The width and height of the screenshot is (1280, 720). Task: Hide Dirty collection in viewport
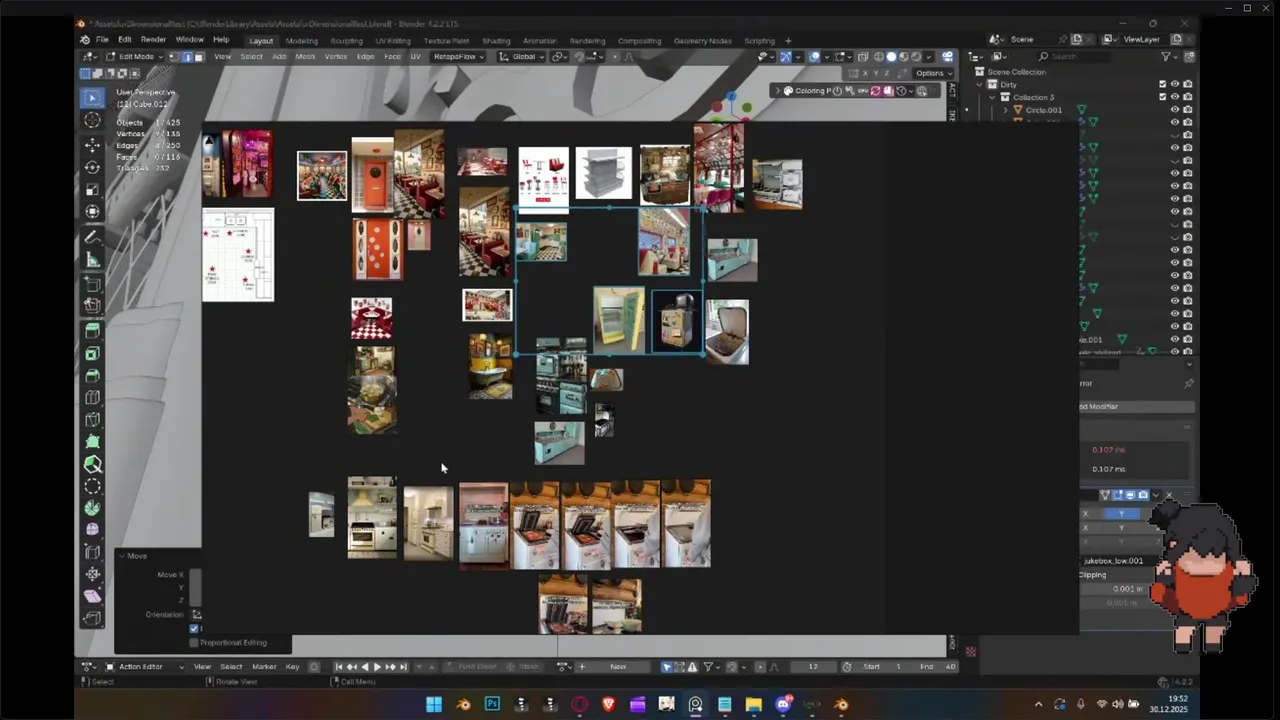1175,84
